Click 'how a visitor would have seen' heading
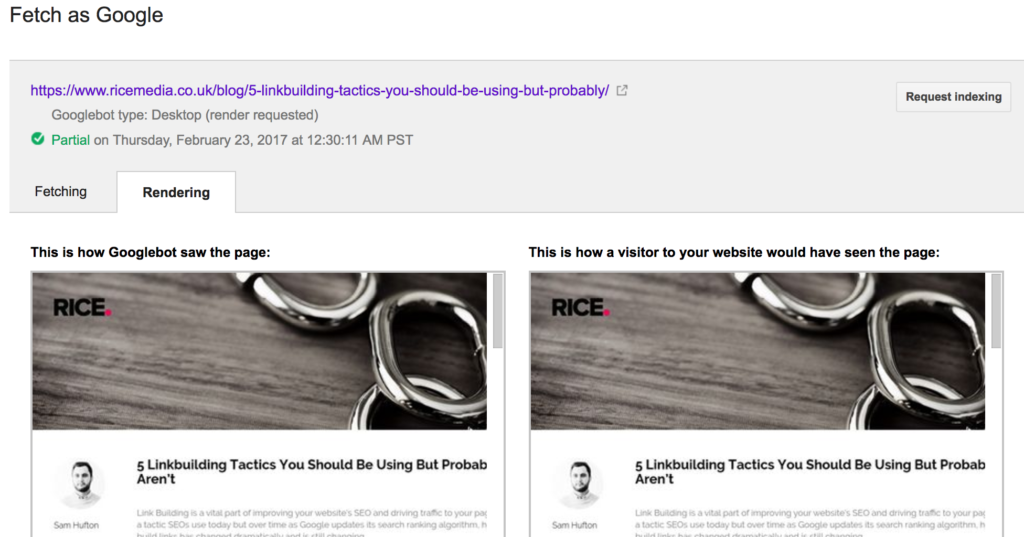The image size is (1024, 537). [734, 252]
